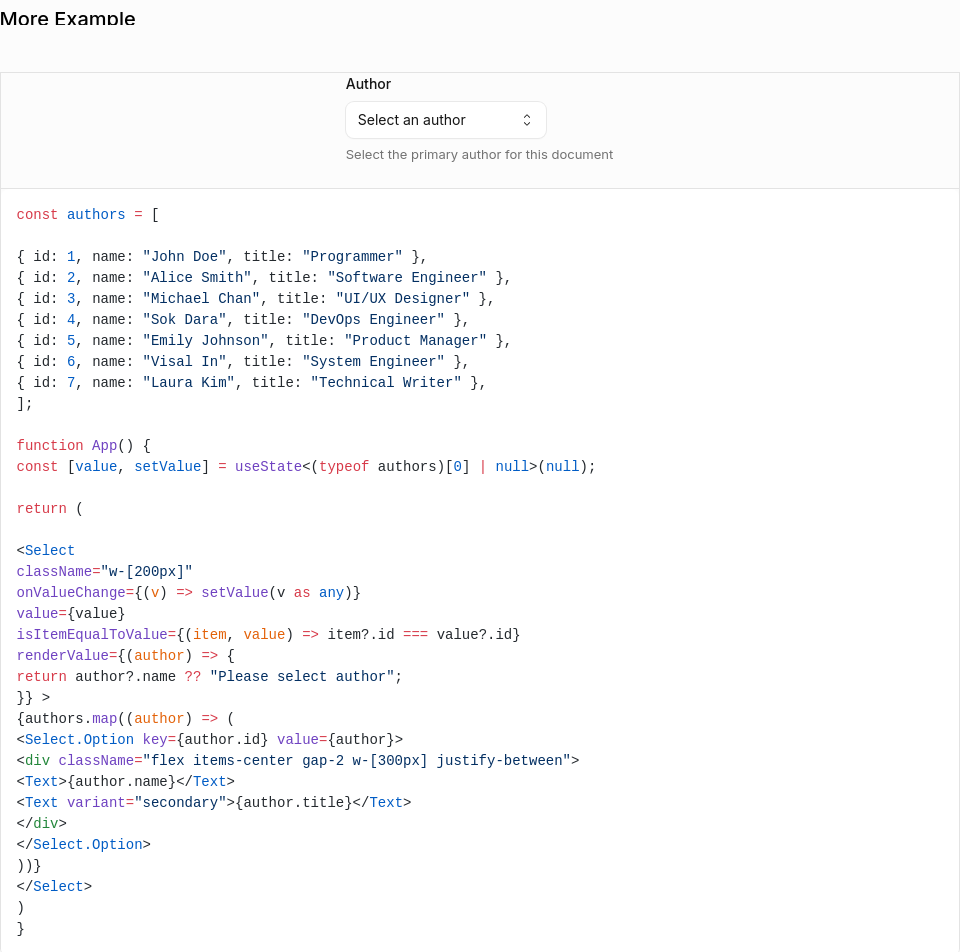This screenshot has width=960, height=952.
Task: Click the '{authors.map((author) => (' code line
Action: [126, 719]
